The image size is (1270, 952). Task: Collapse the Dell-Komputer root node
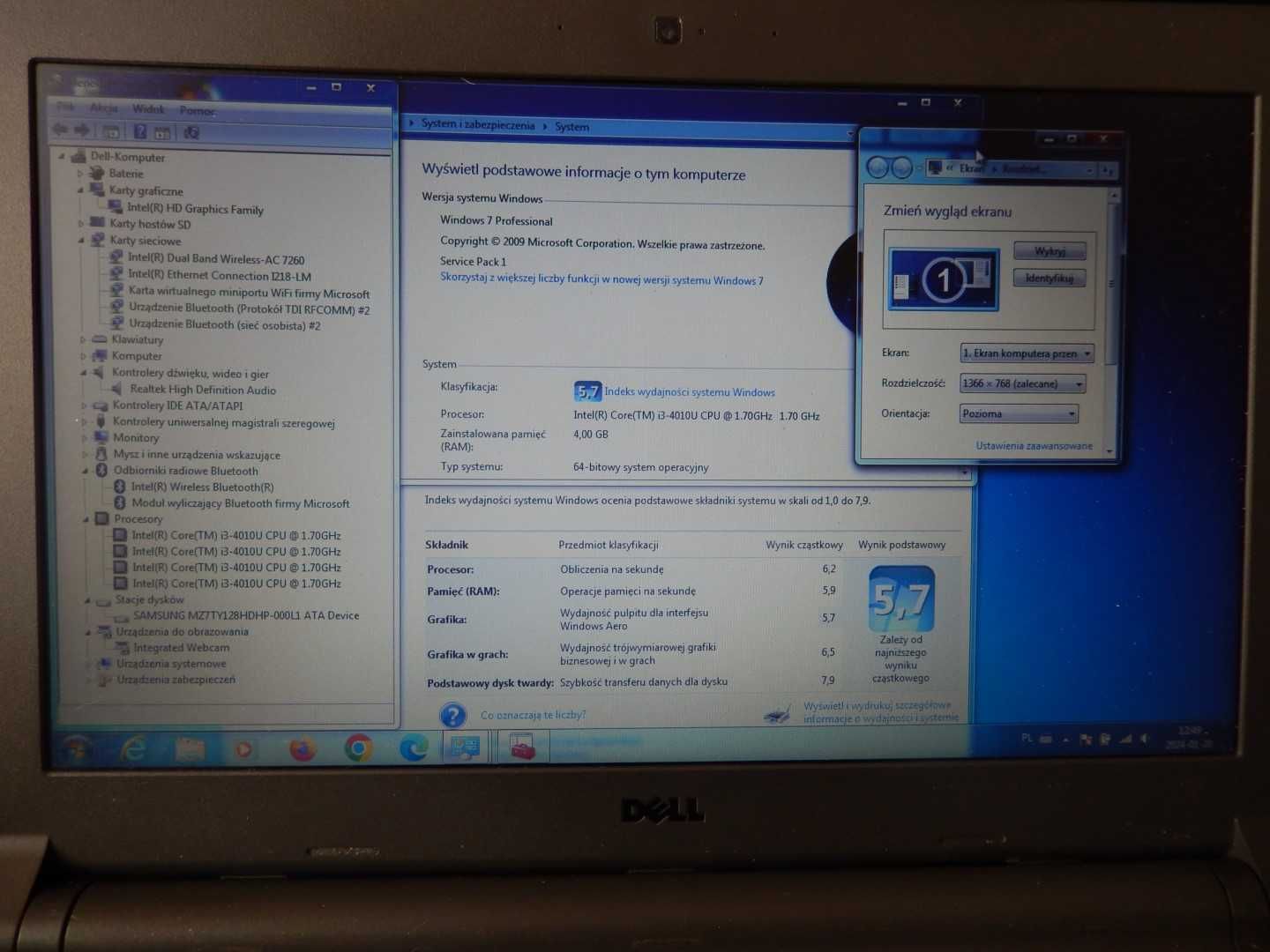[x=63, y=157]
